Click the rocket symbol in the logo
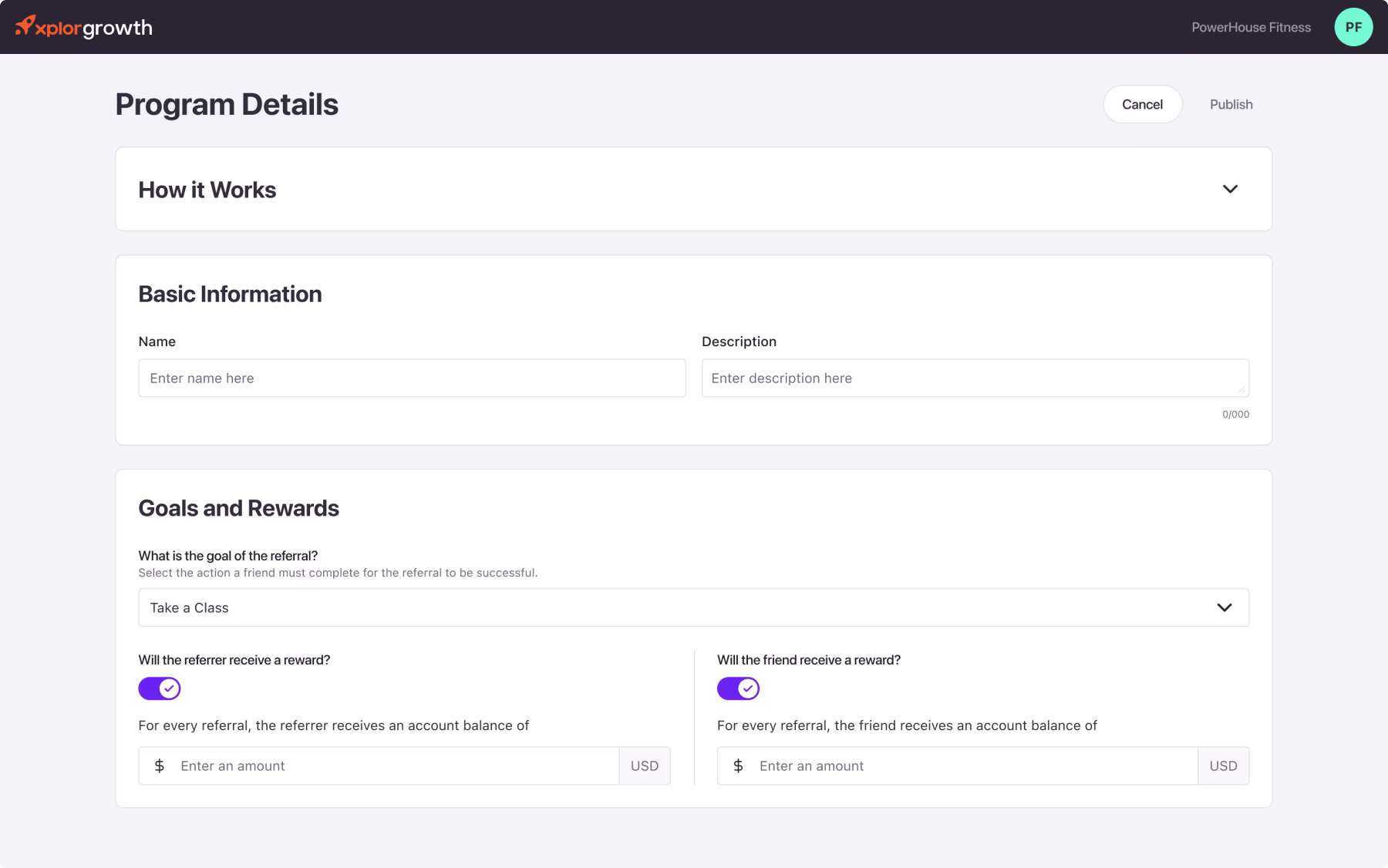The height and width of the screenshot is (868, 1388). (25, 25)
